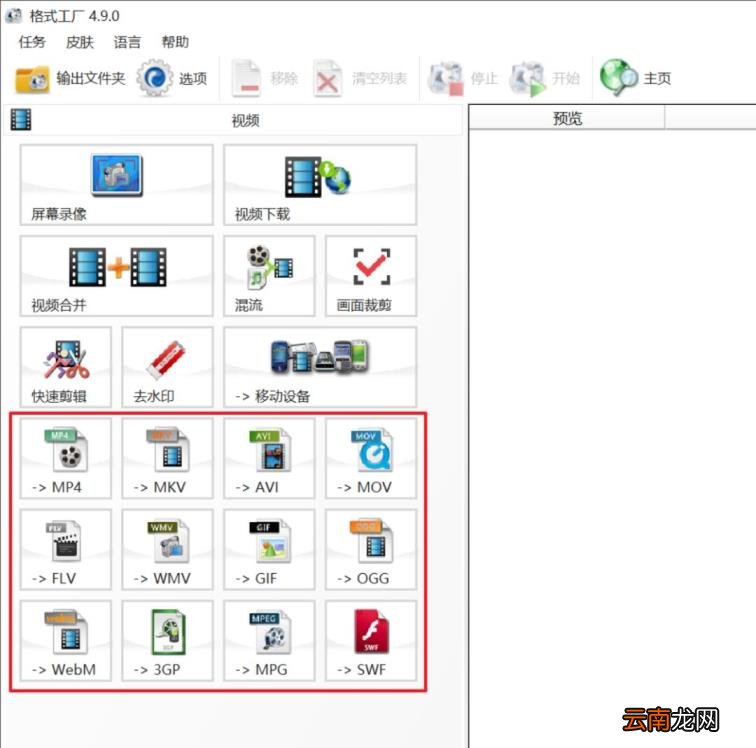
Task: Click 清空列表 clear list button
Action: point(361,78)
